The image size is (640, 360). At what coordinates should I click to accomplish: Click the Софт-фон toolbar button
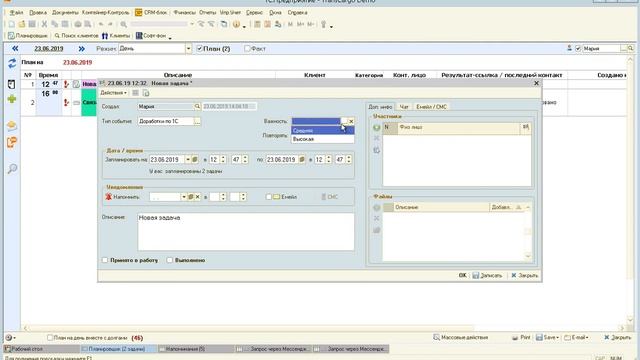(x=151, y=36)
